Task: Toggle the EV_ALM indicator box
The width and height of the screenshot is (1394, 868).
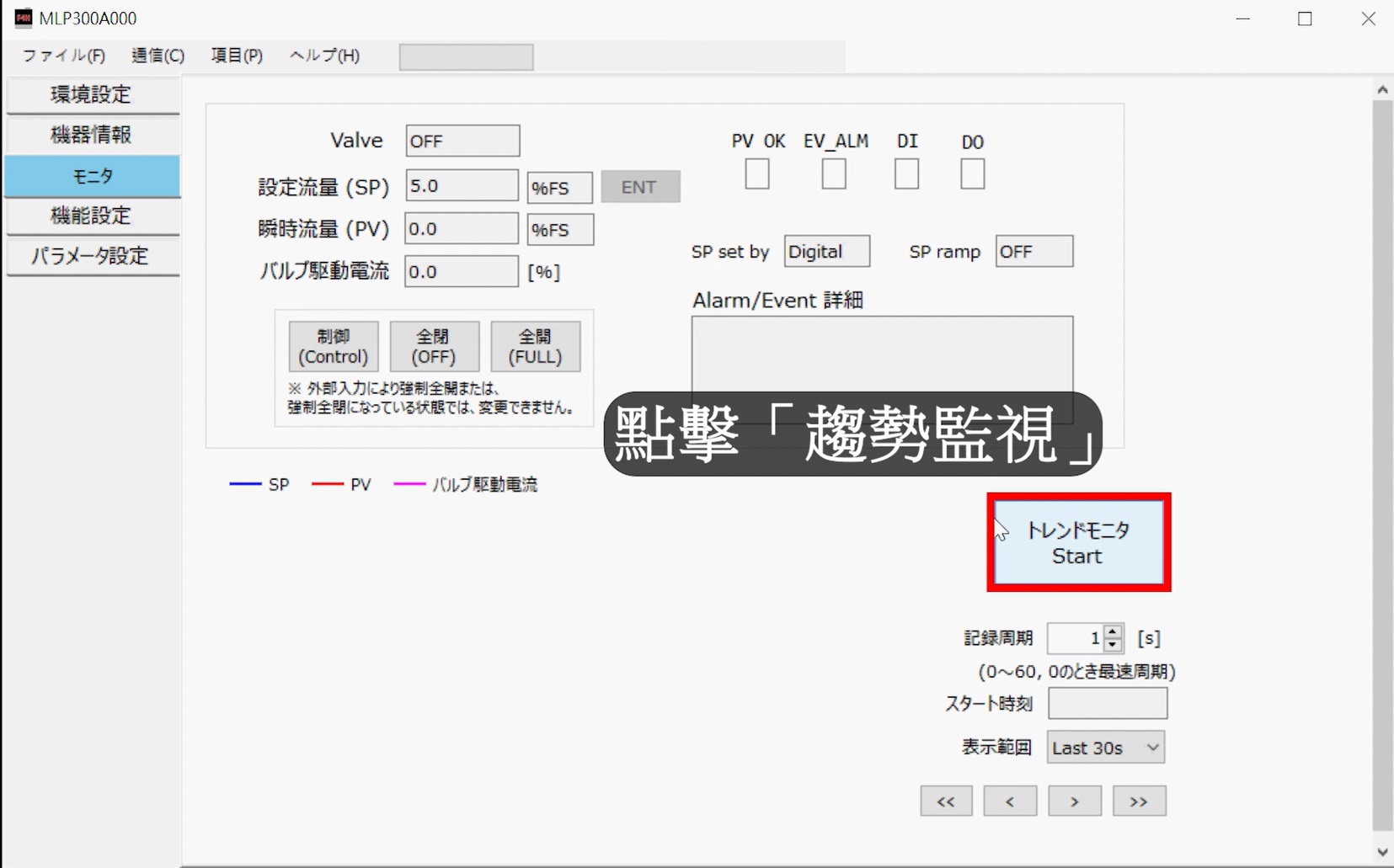Action: click(x=833, y=174)
